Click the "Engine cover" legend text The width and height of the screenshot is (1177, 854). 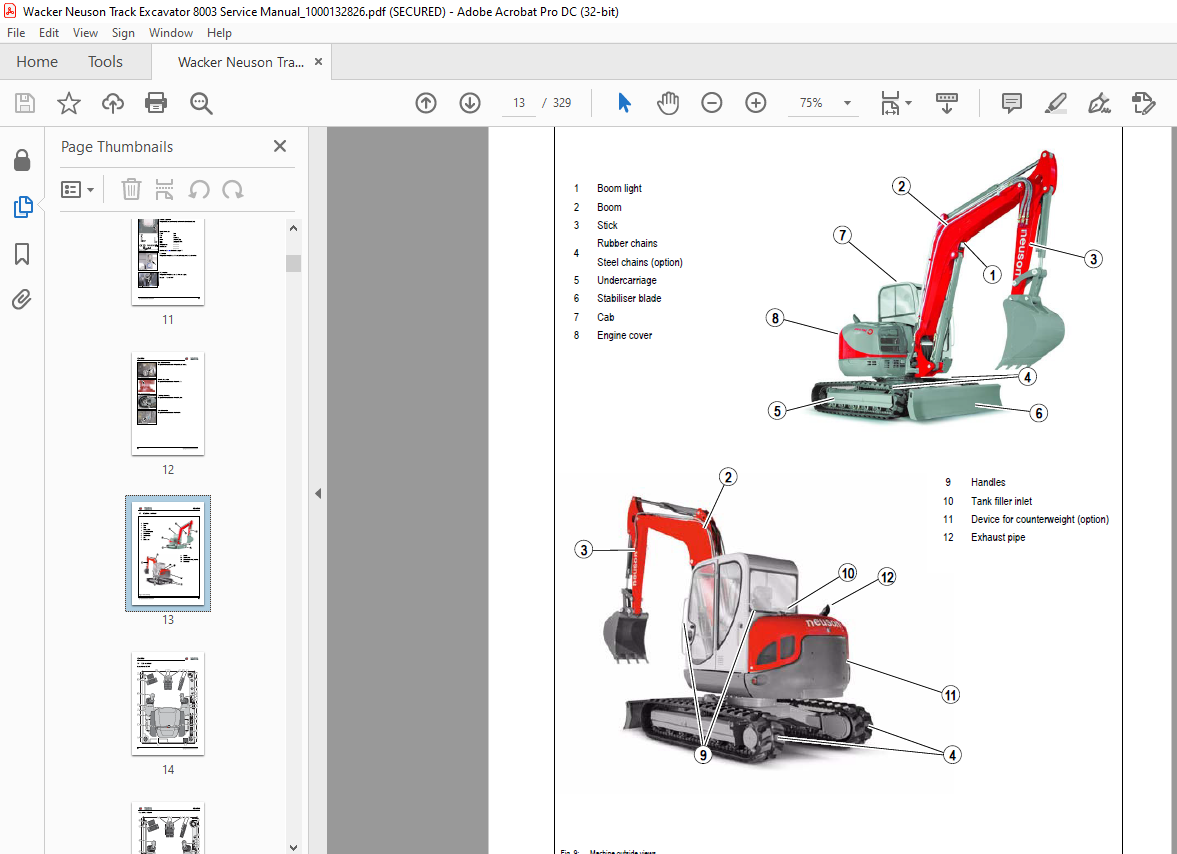[625, 335]
